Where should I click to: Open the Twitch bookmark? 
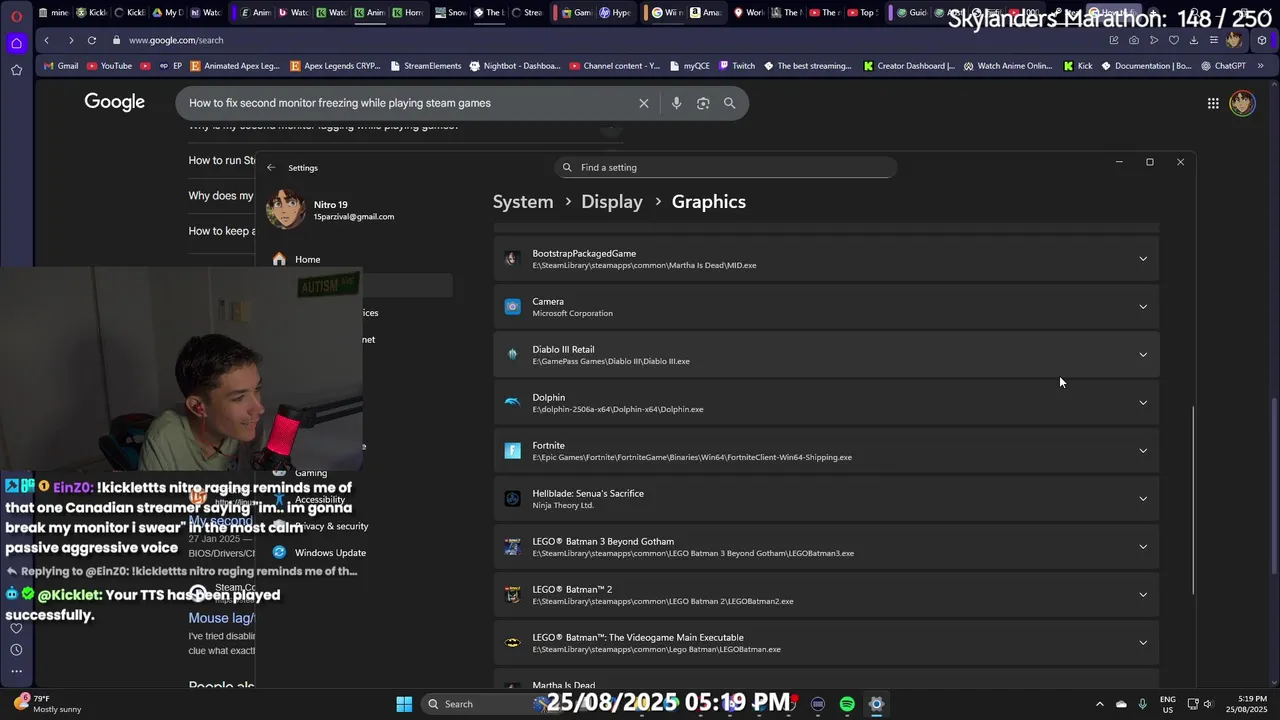click(x=737, y=66)
